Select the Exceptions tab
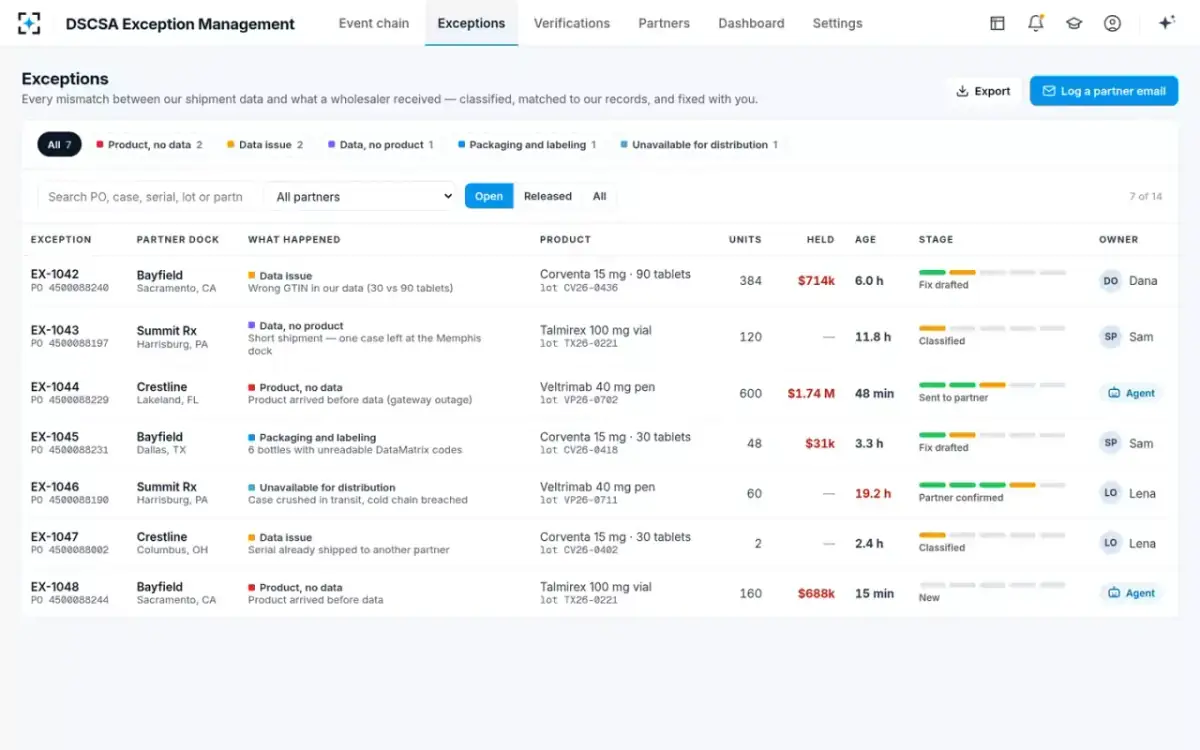Image resolution: width=1200 pixels, height=750 pixels. coord(471,23)
